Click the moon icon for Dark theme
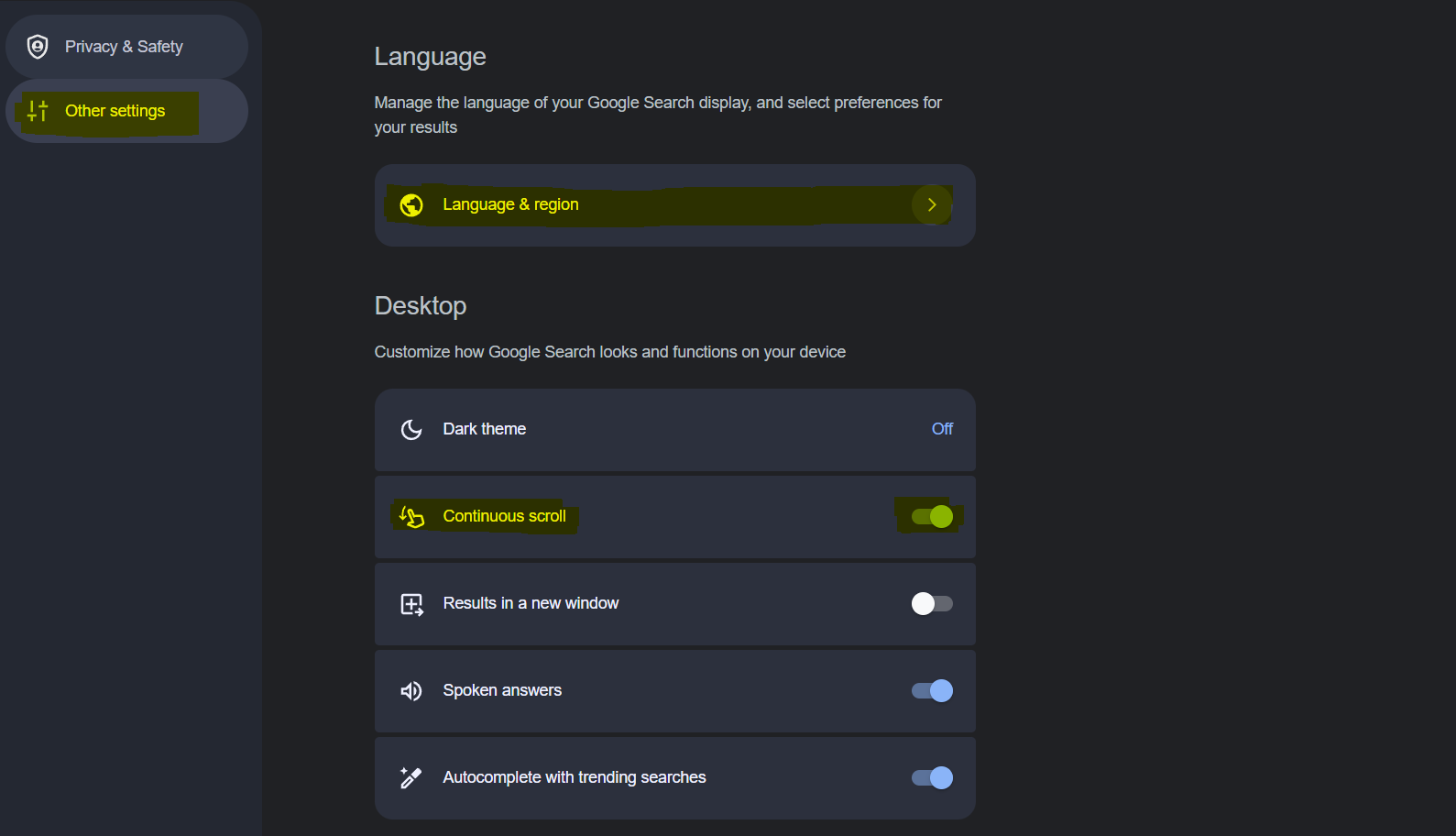 coord(411,430)
